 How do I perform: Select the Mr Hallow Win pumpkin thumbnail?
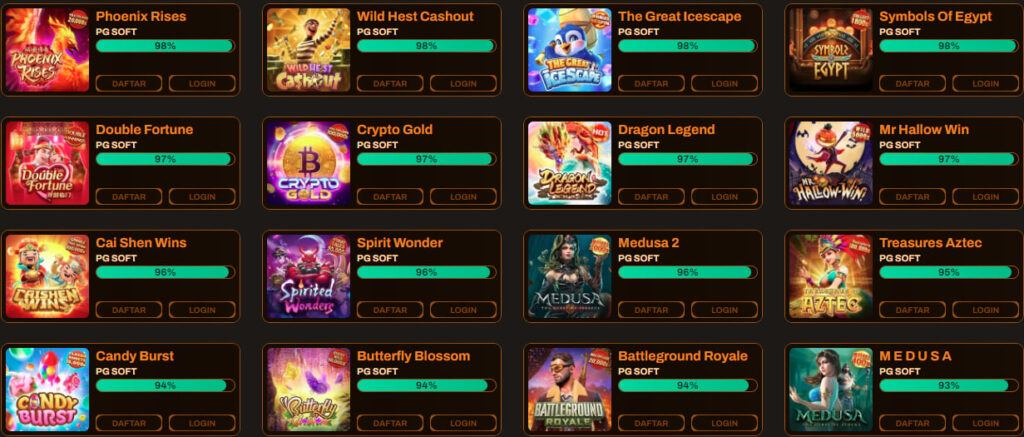click(831, 163)
